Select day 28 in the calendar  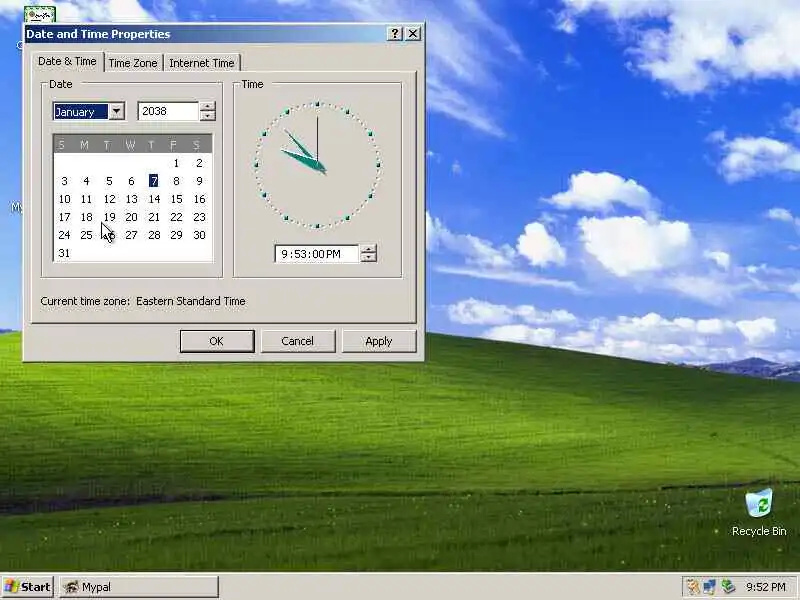pos(154,235)
